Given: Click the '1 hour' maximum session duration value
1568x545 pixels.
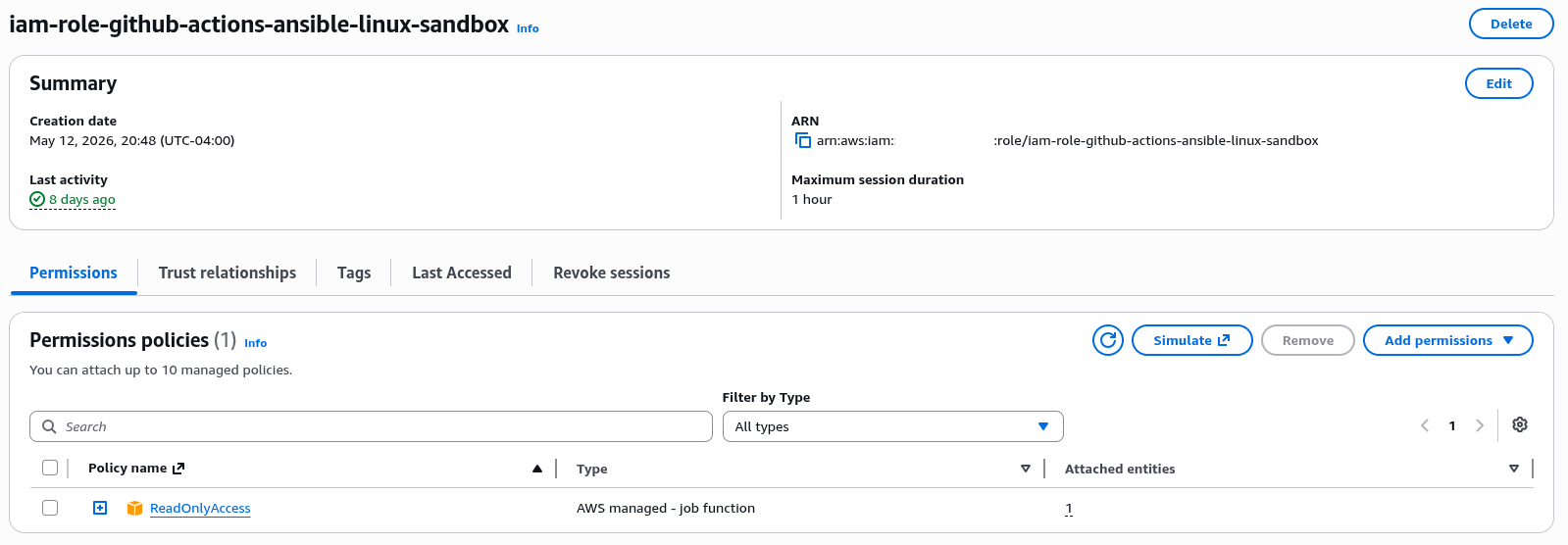Looking at the screenshot, I should tap(812, 199).
